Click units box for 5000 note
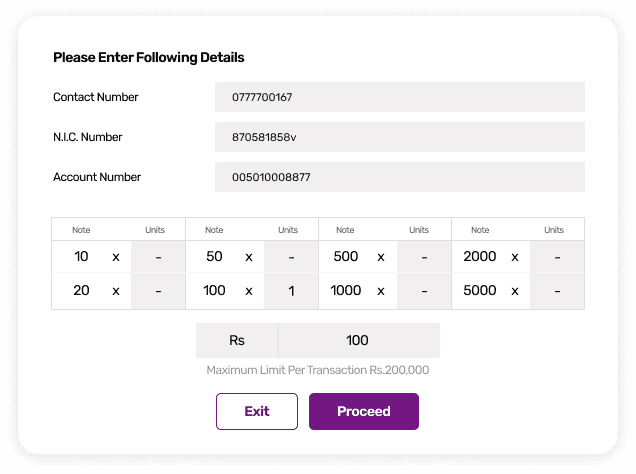The width and height of the screenshot is (636, 474). 557,291
